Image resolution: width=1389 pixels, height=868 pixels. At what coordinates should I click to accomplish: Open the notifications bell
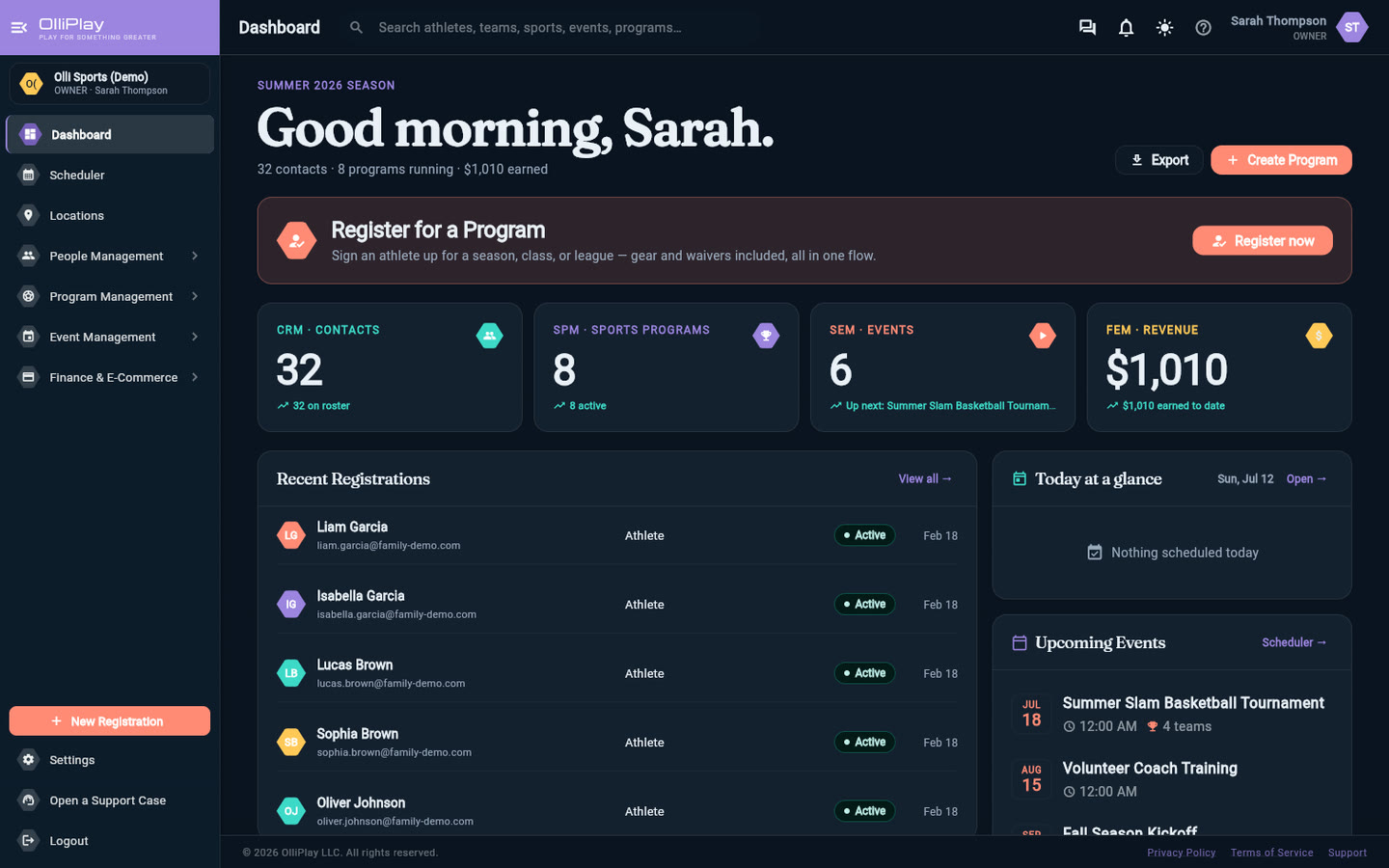click(1126, 27)
